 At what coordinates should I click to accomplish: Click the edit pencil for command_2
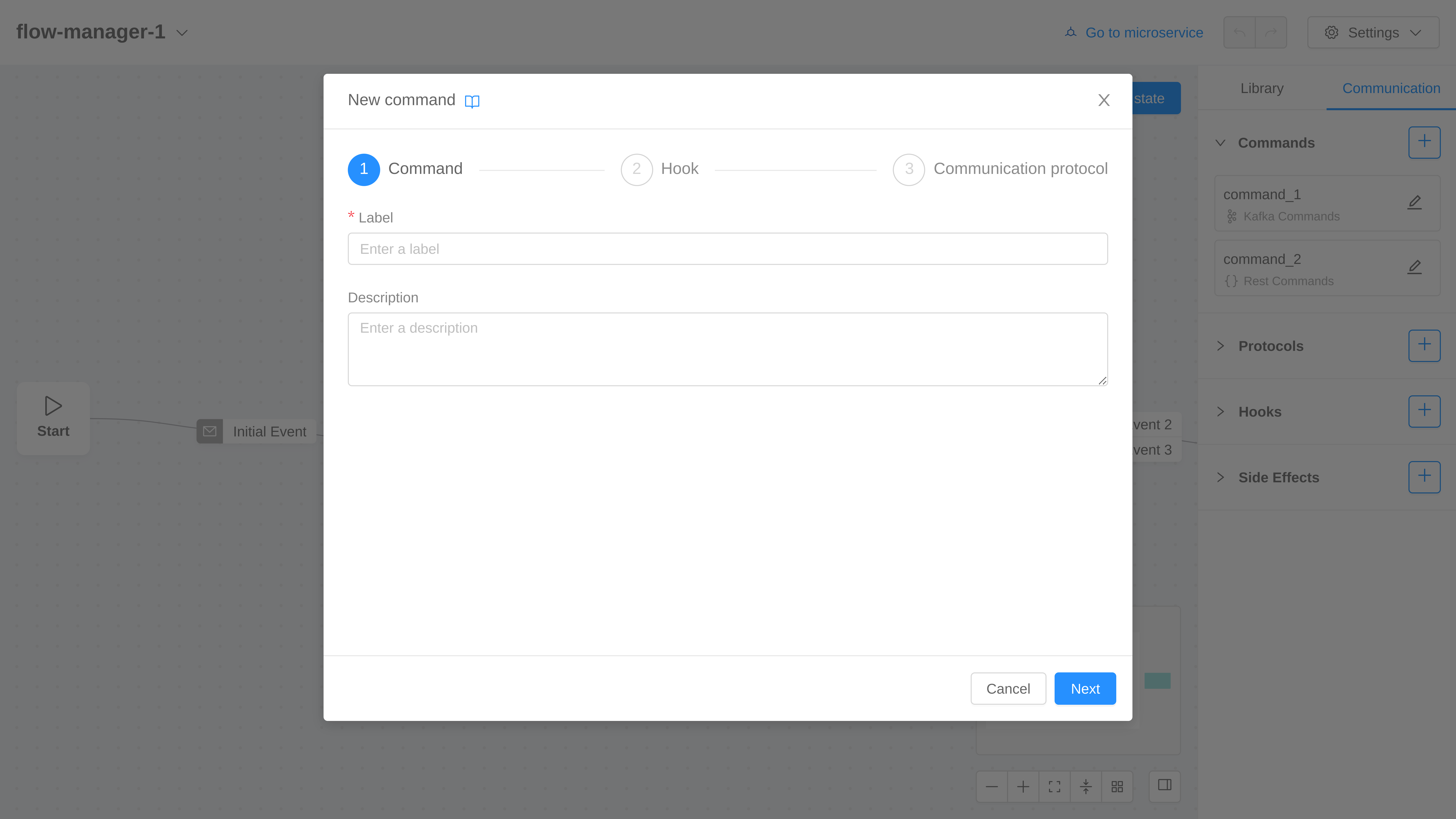pyautogui.click(x=1414, y=267)
